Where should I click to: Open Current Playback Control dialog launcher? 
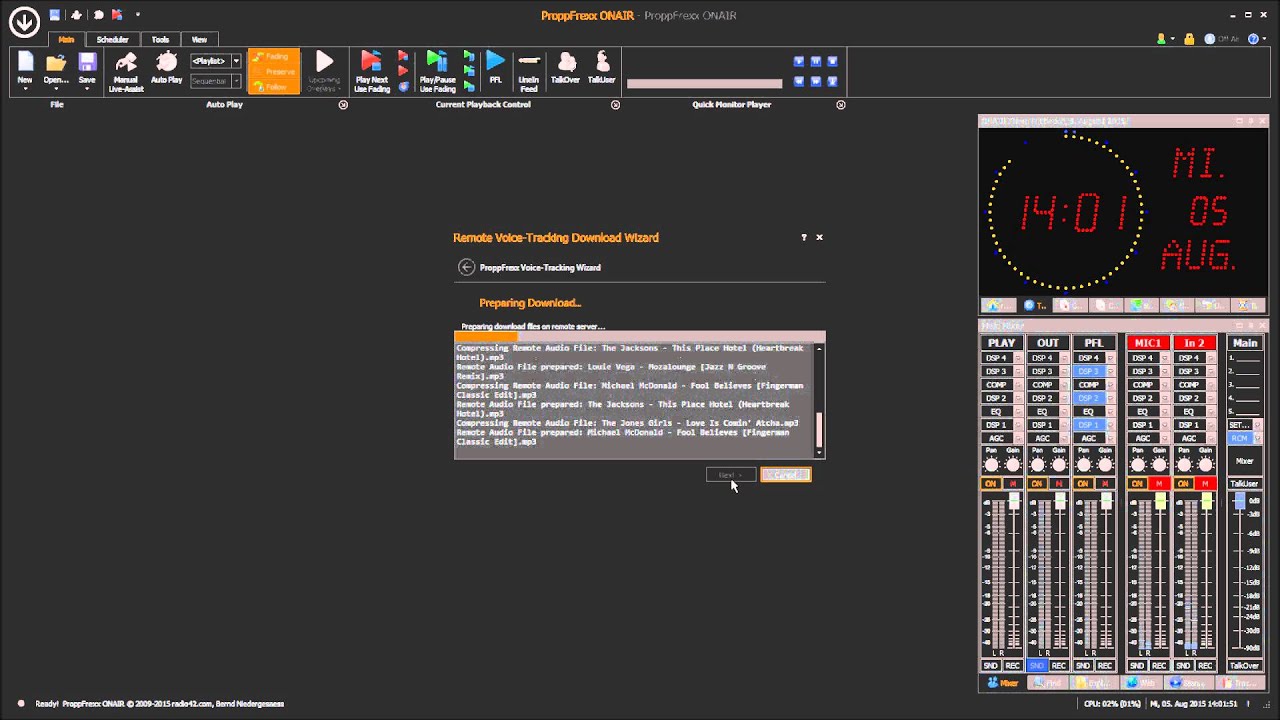coord(615,104)
